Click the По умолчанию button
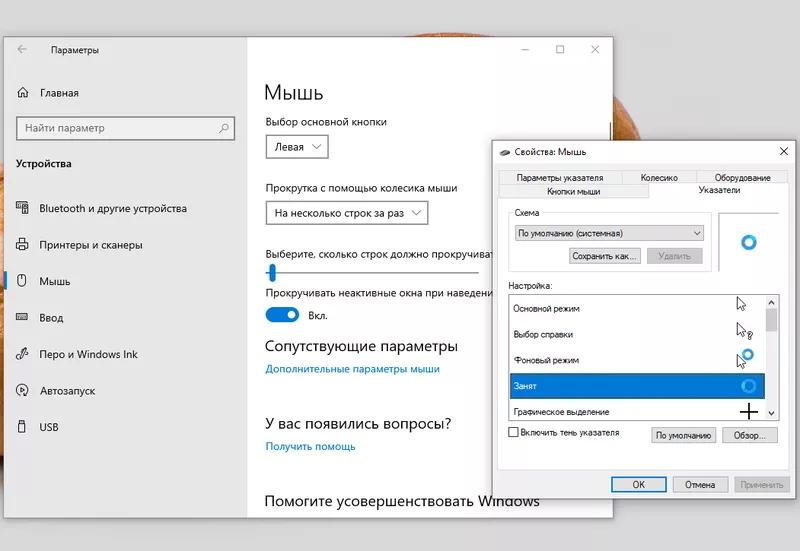The width and height of the screenshot is (800, 551). pyautogui.click(x=683, y=435)
